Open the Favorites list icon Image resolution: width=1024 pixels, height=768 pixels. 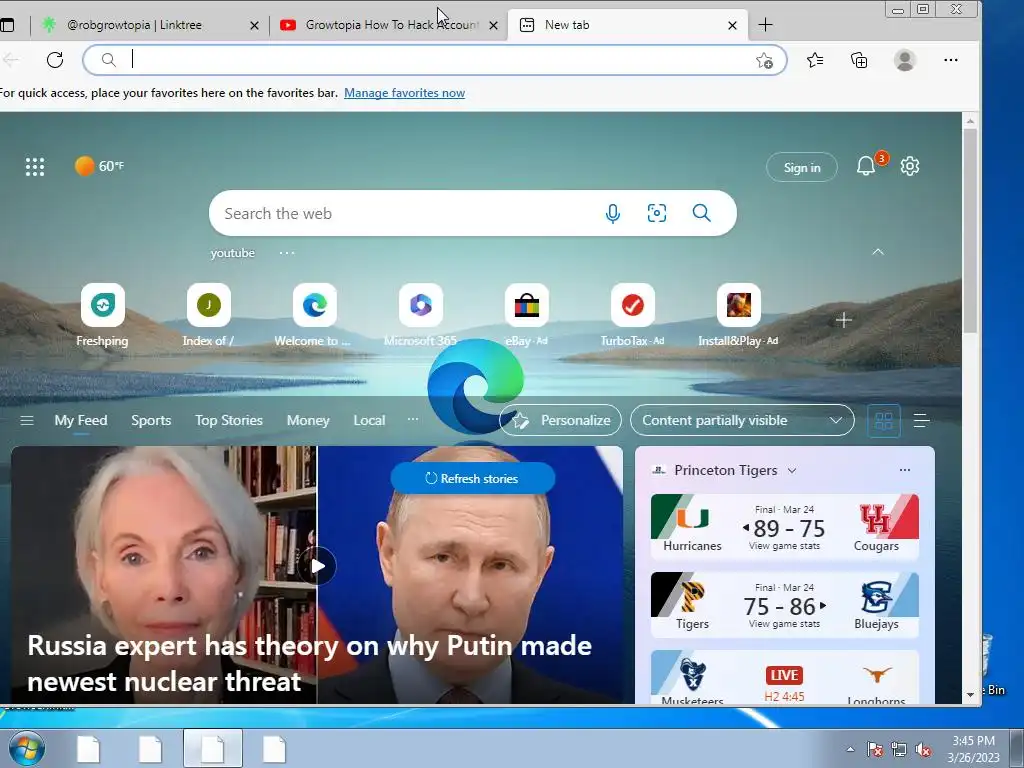pos(814,60)
